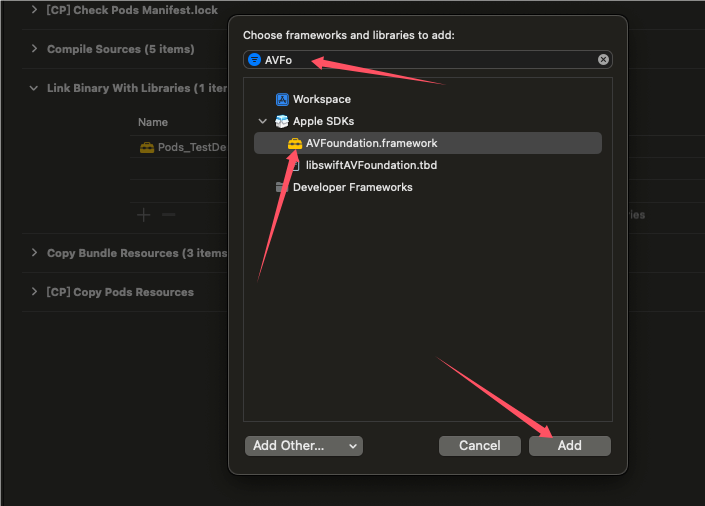Image resolution: width=705 pixels, height=506 pixels.
Task: Clear the AVFo search text
Action: 603,60
